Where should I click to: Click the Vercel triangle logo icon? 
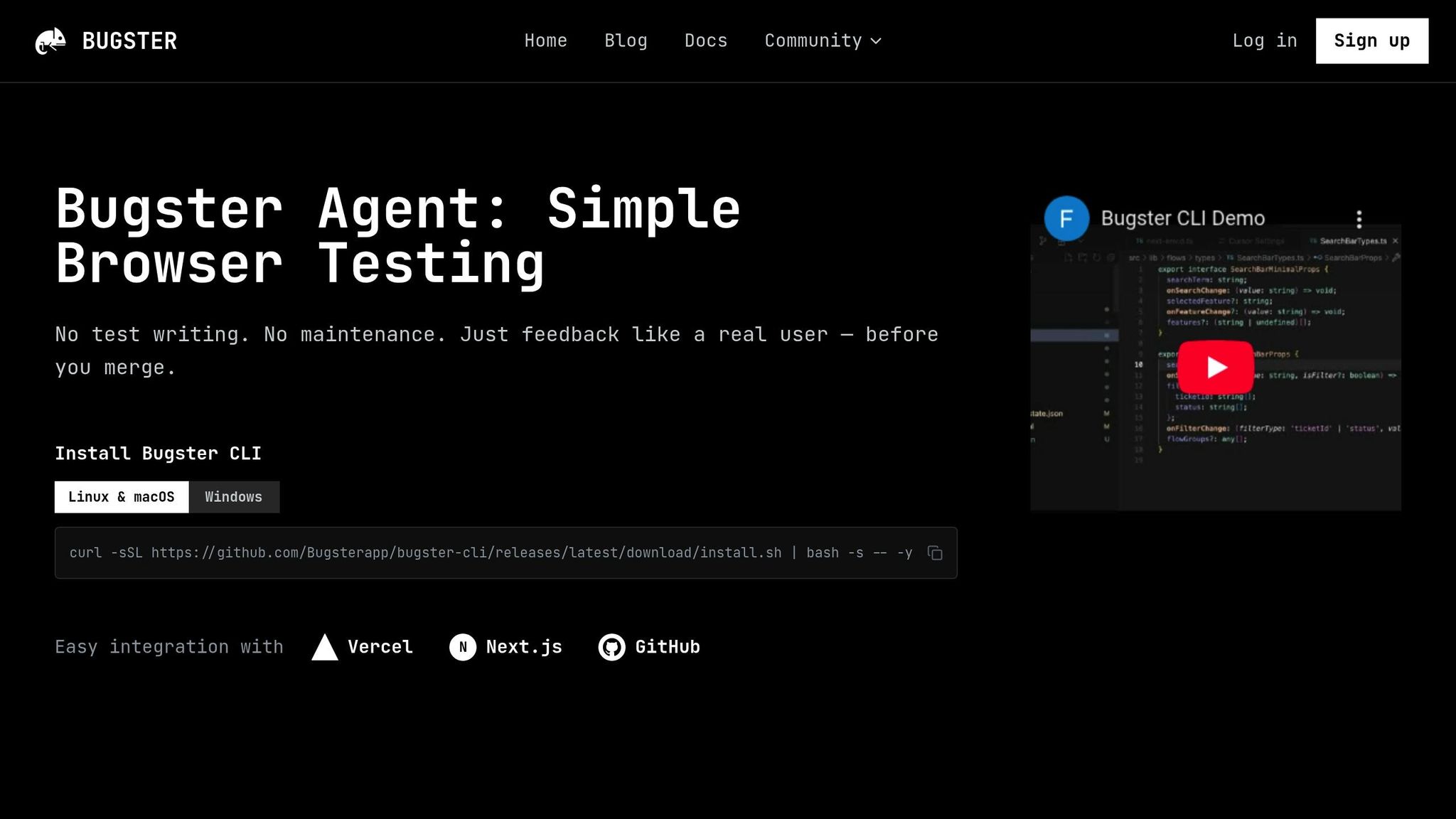(325, 647)
